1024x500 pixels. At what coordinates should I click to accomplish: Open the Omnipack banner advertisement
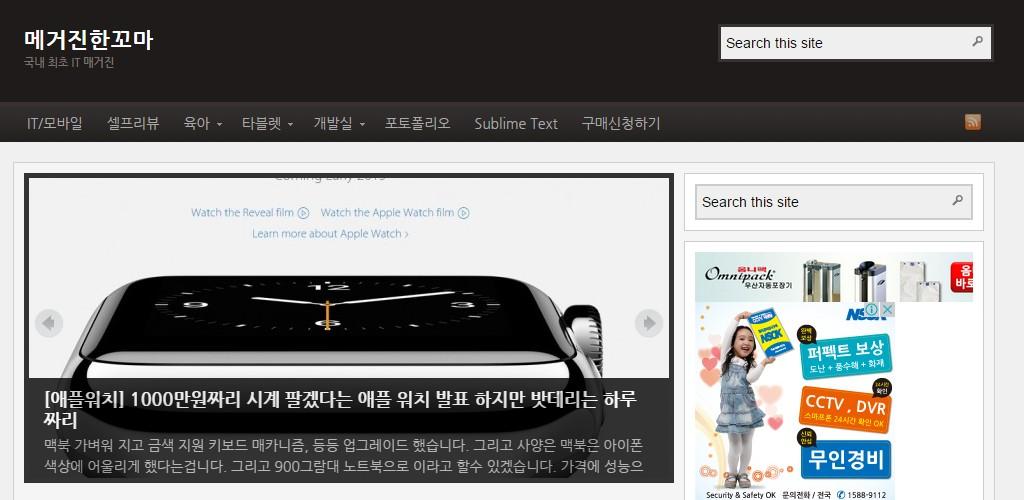[834, 277]
